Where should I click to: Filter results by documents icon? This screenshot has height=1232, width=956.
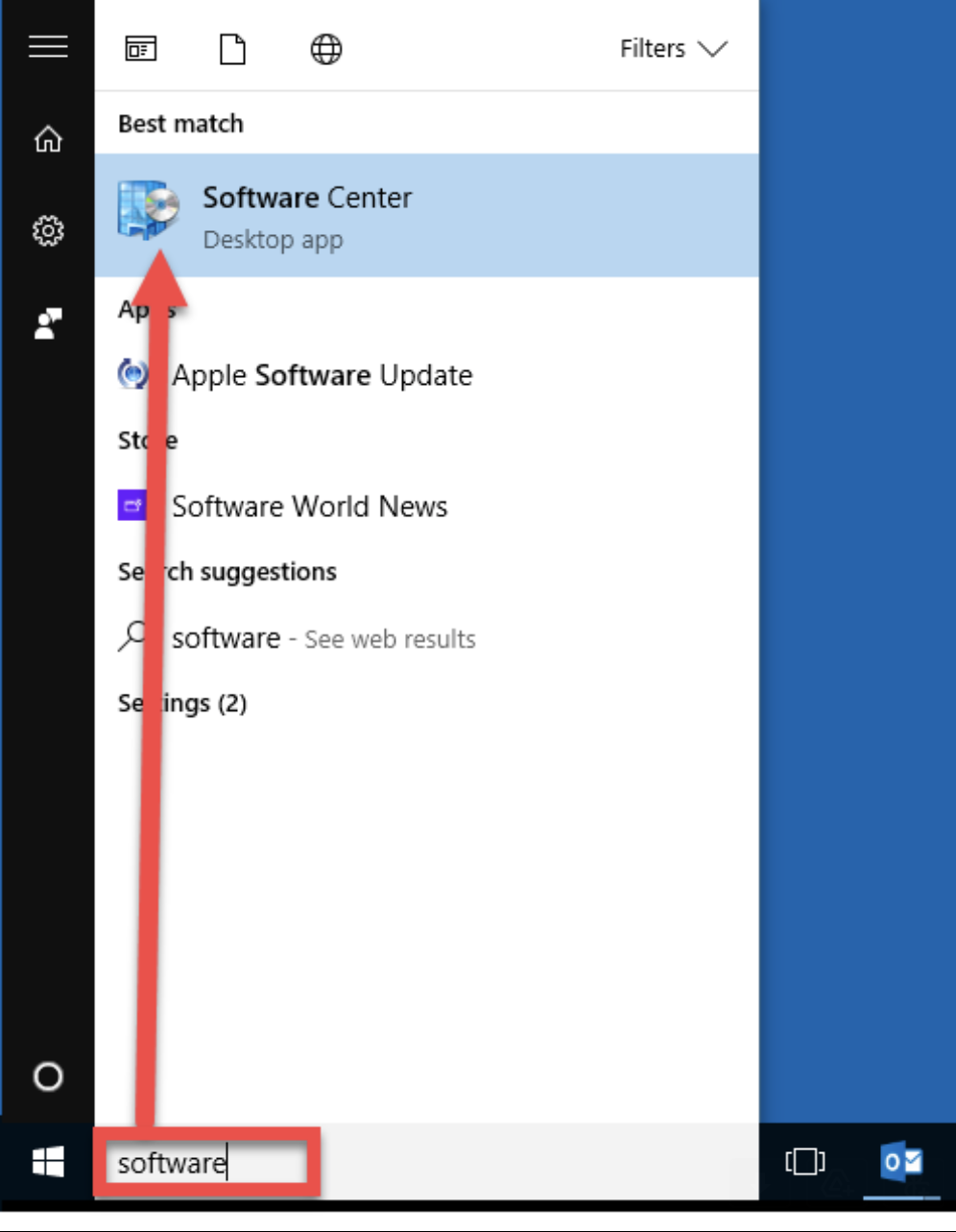pyautogui.click(x=232, y=49)
